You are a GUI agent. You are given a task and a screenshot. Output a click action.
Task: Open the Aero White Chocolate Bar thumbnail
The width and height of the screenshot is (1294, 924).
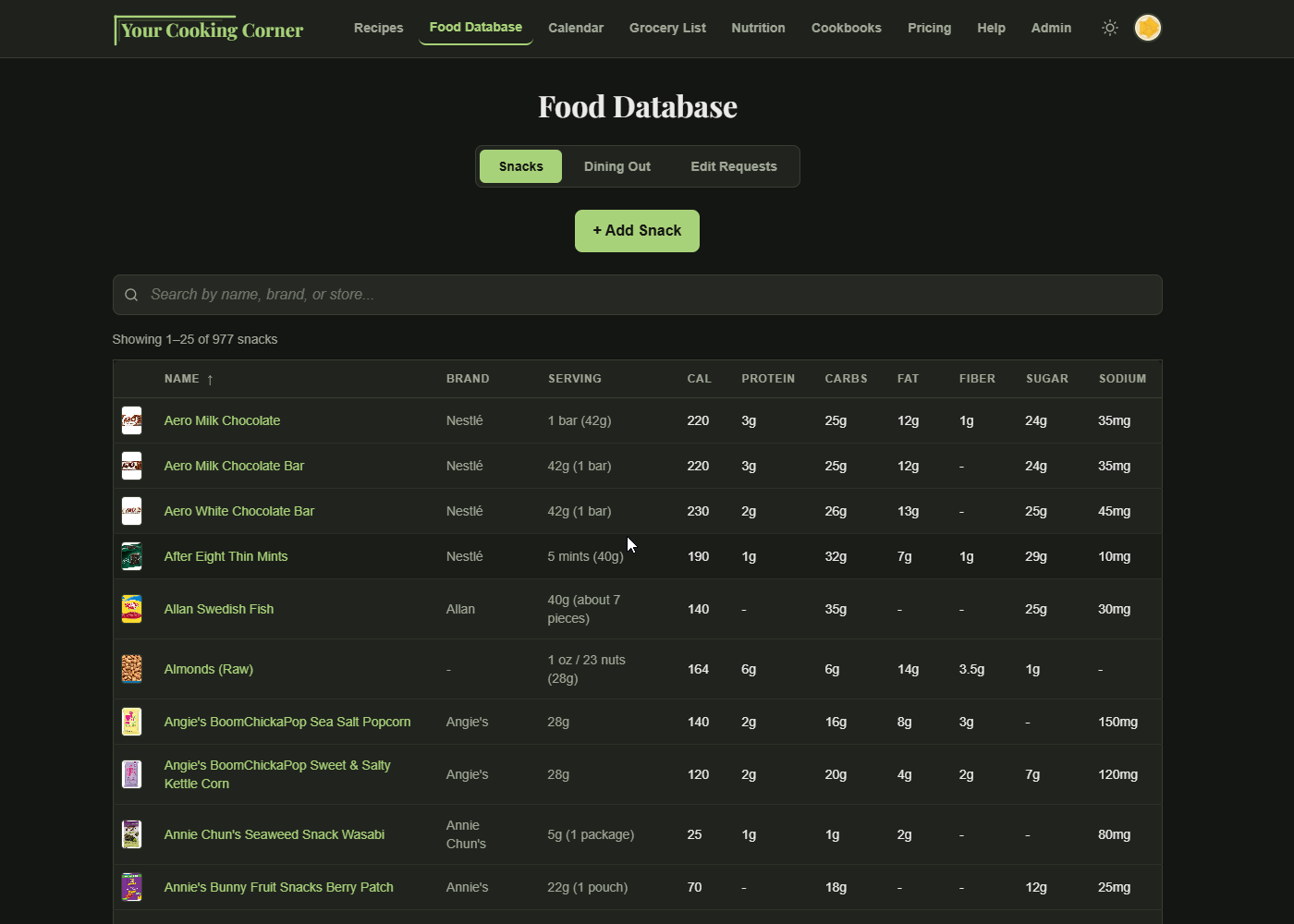(x=132, y=511)
